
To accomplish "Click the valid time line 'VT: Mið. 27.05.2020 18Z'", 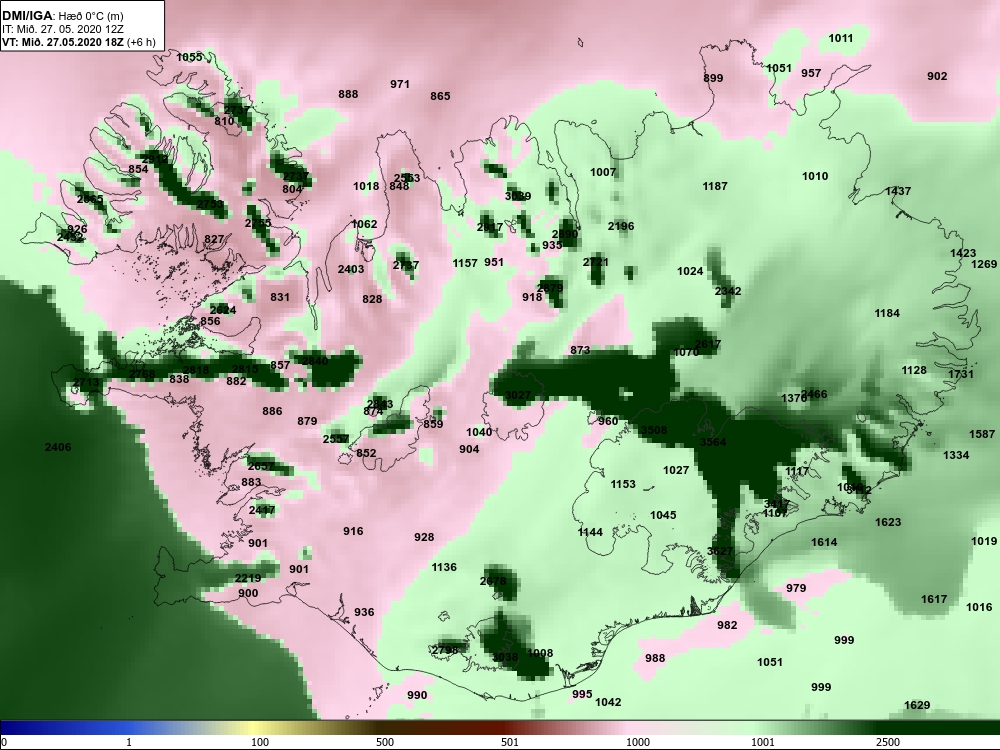I will 64,42.
